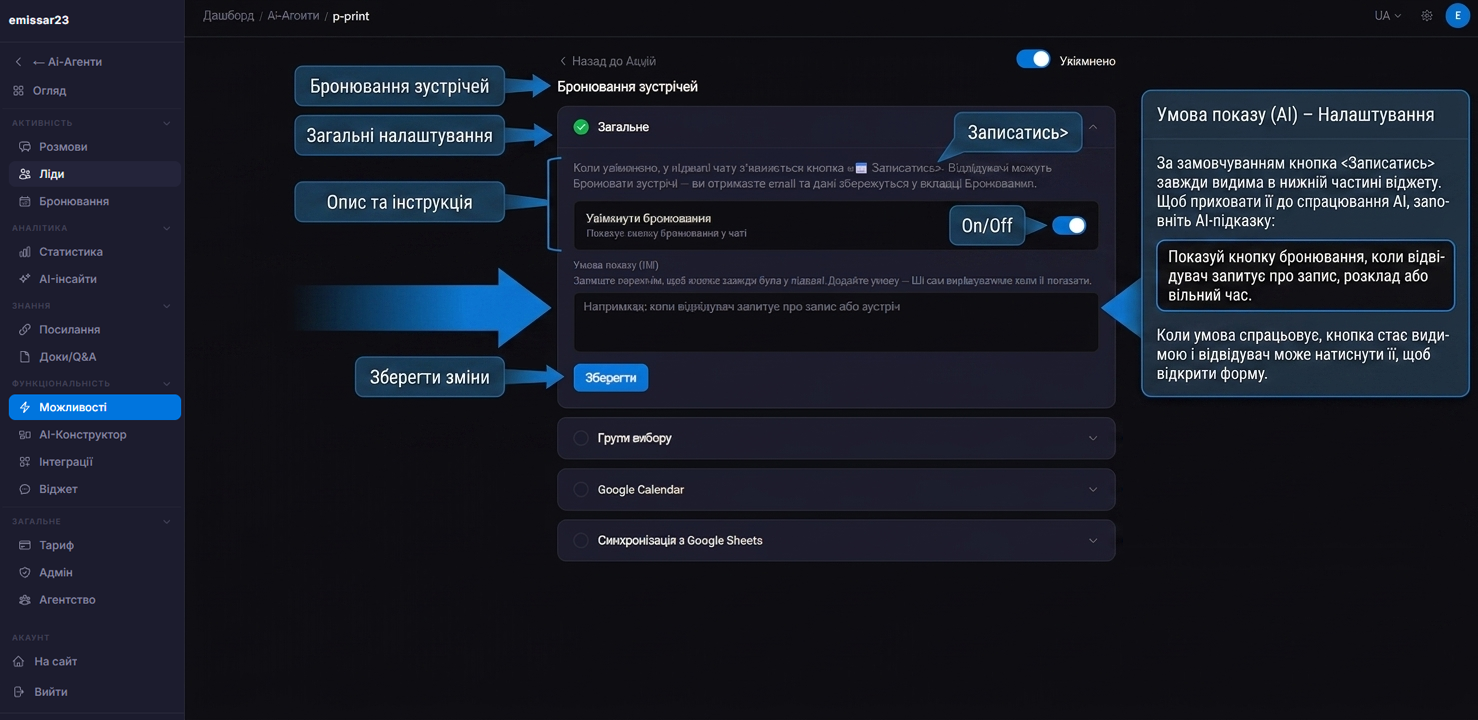Select Можливості in sidebar menu

95,407
